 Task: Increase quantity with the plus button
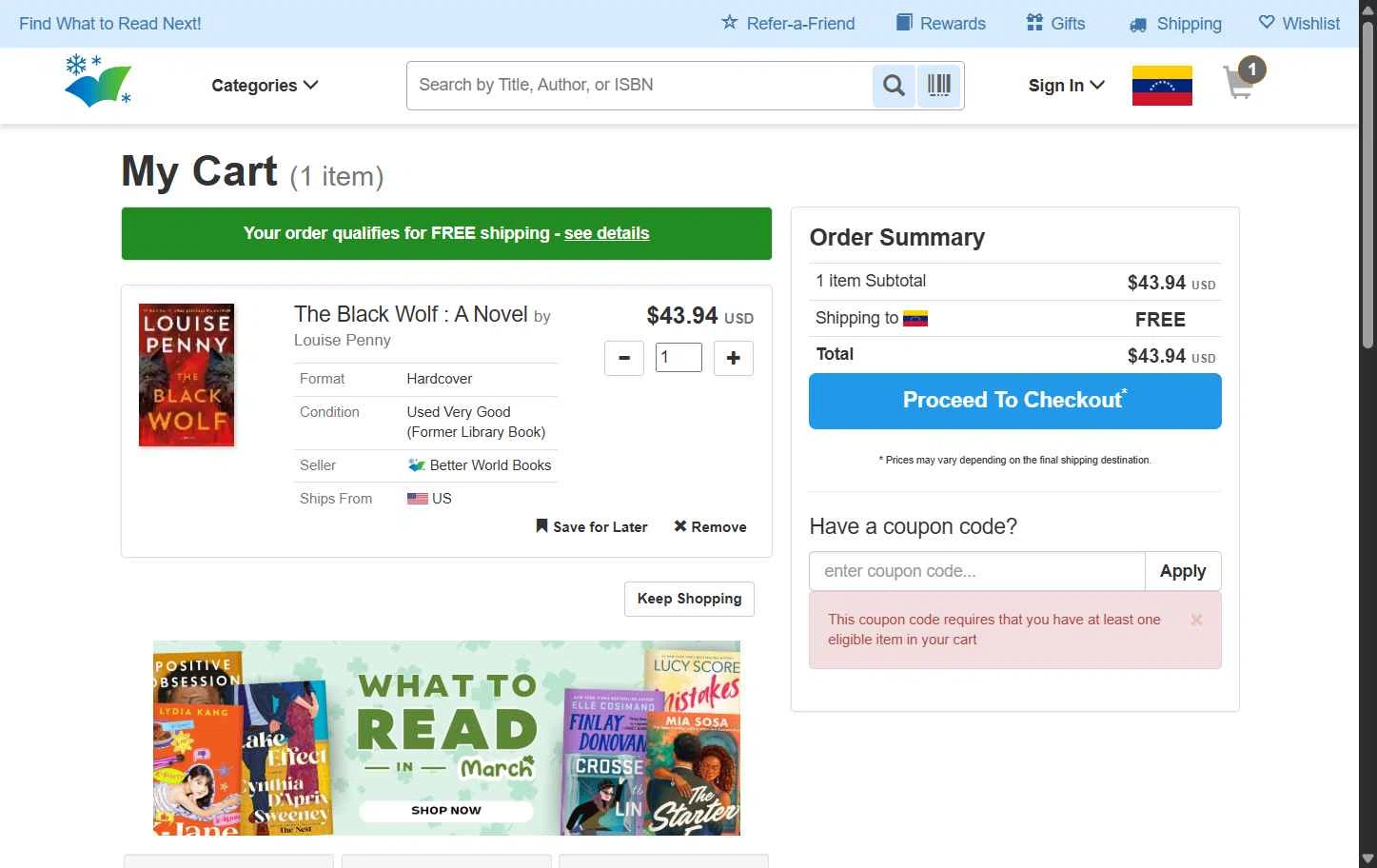click(733, 358)
